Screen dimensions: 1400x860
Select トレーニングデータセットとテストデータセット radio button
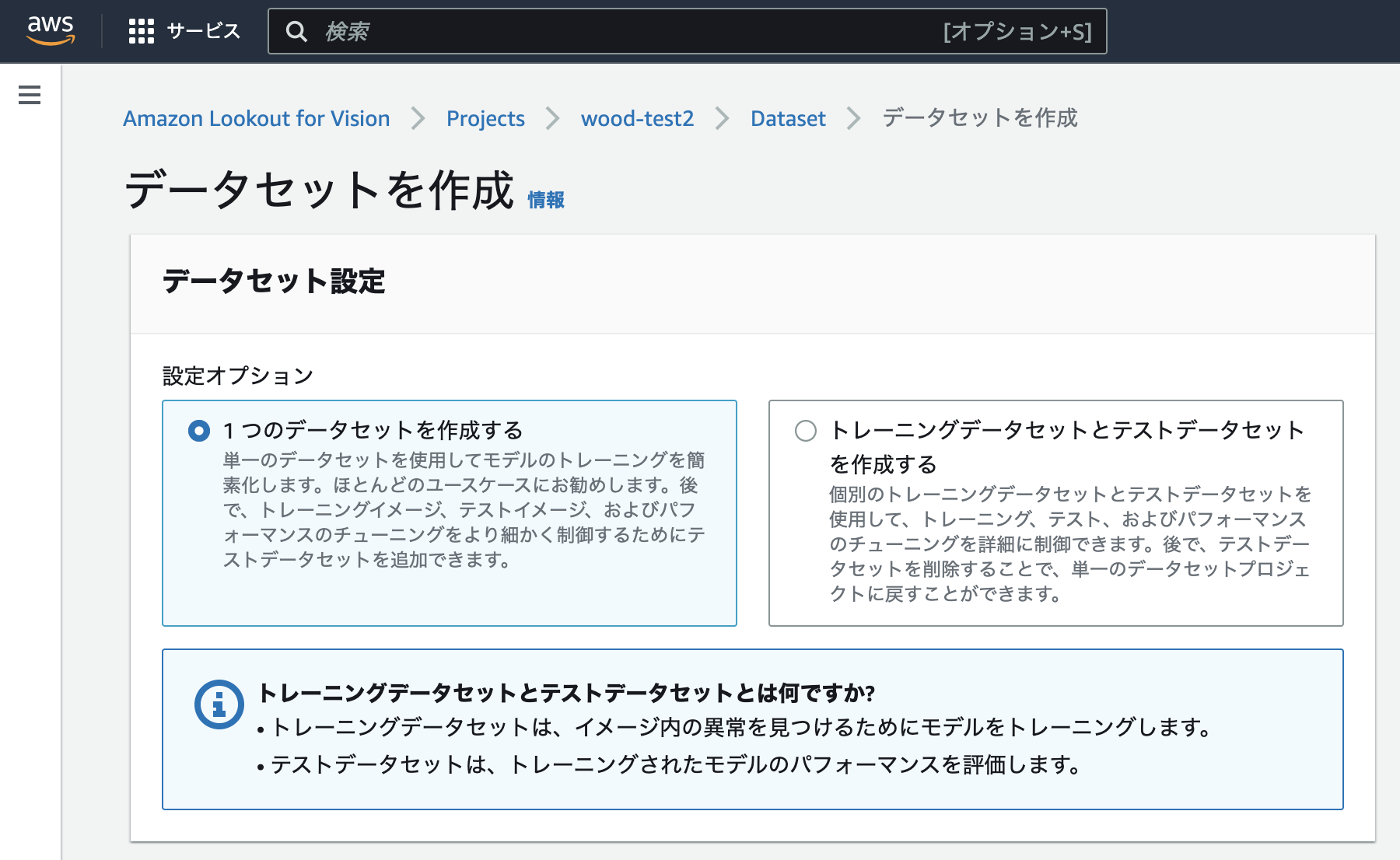806,431
